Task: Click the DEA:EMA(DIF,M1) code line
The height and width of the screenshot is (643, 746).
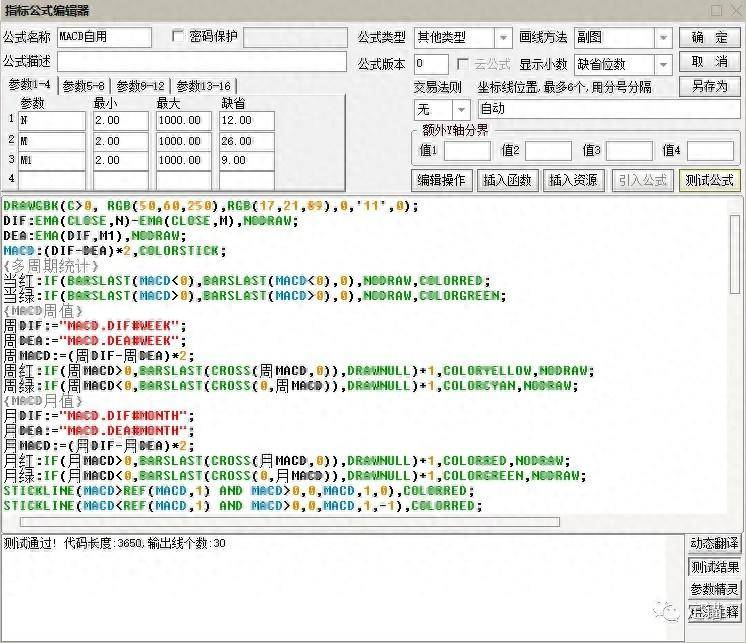Action: tap(95, 235)
